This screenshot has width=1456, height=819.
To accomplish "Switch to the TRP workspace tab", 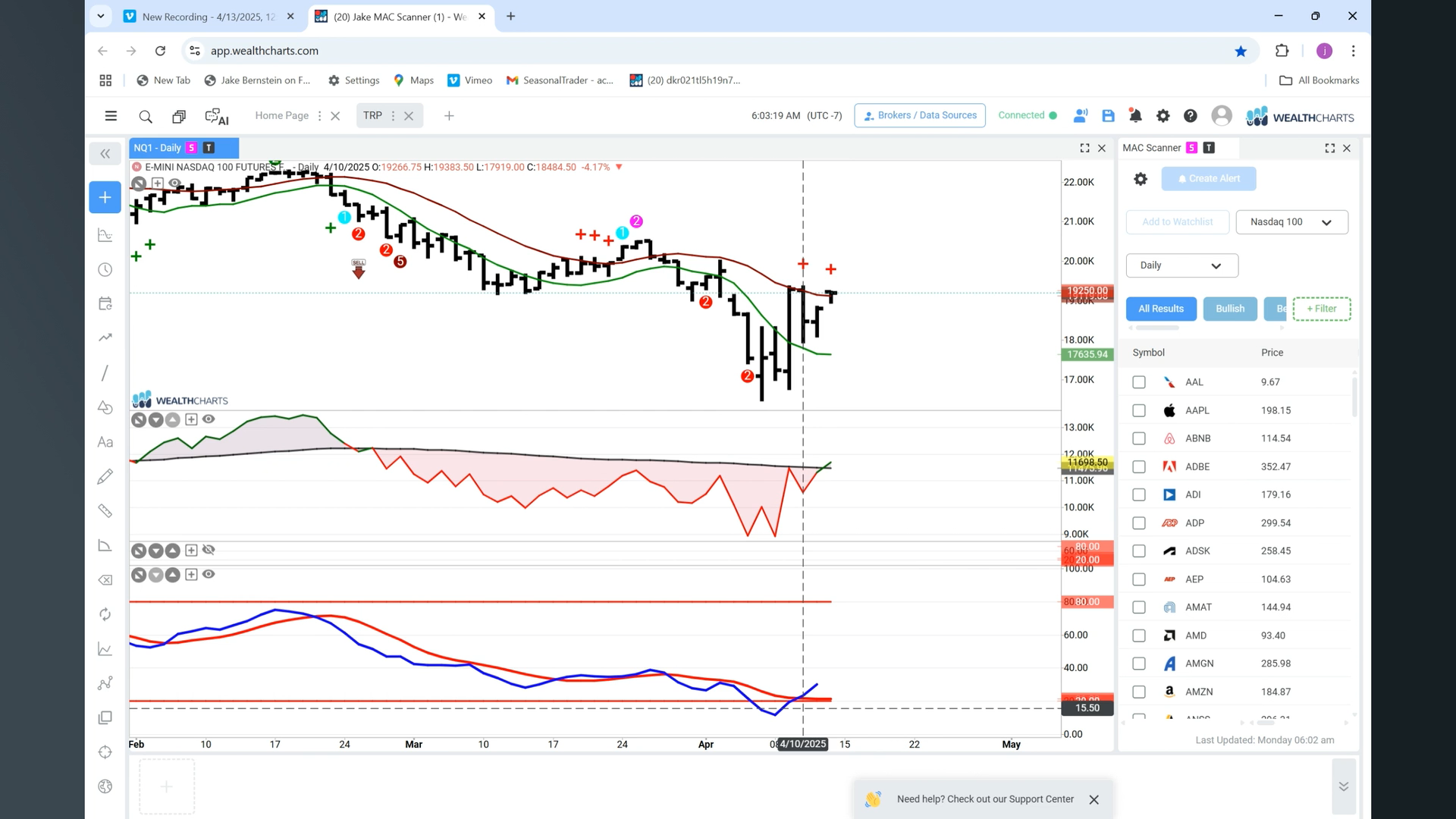I will click(x=372, y=115).
